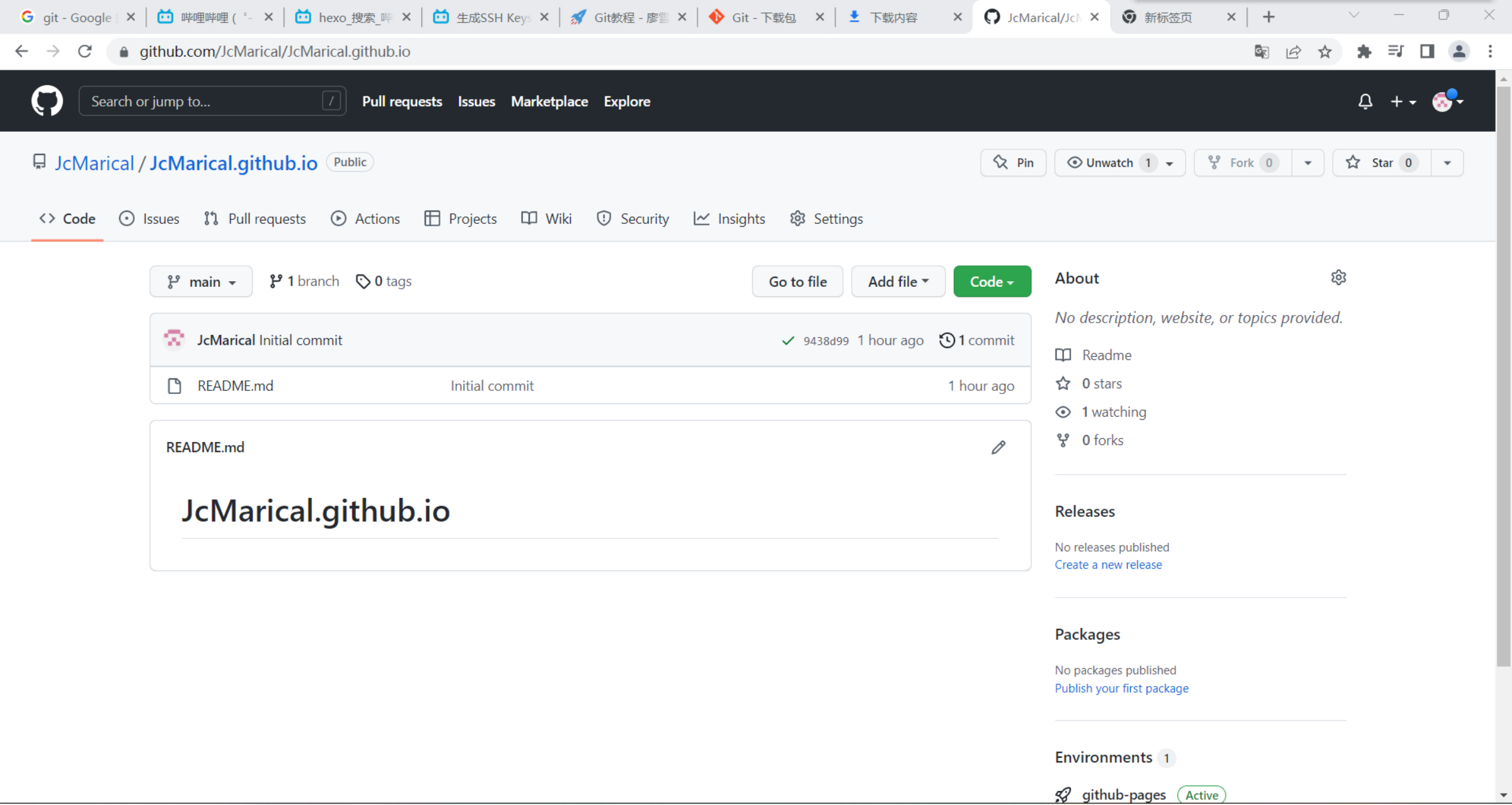
Task: Click Issues in top navigation
Action: (476, 101)
